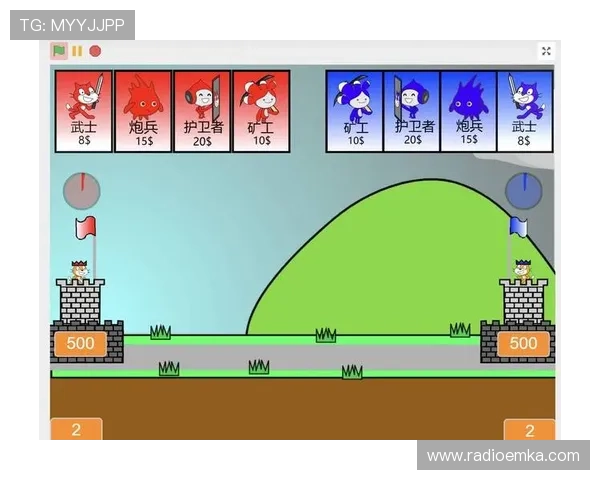The image size is (600, 480).
Task: Click the blue team's round timer dial
Action: (522, 188)
